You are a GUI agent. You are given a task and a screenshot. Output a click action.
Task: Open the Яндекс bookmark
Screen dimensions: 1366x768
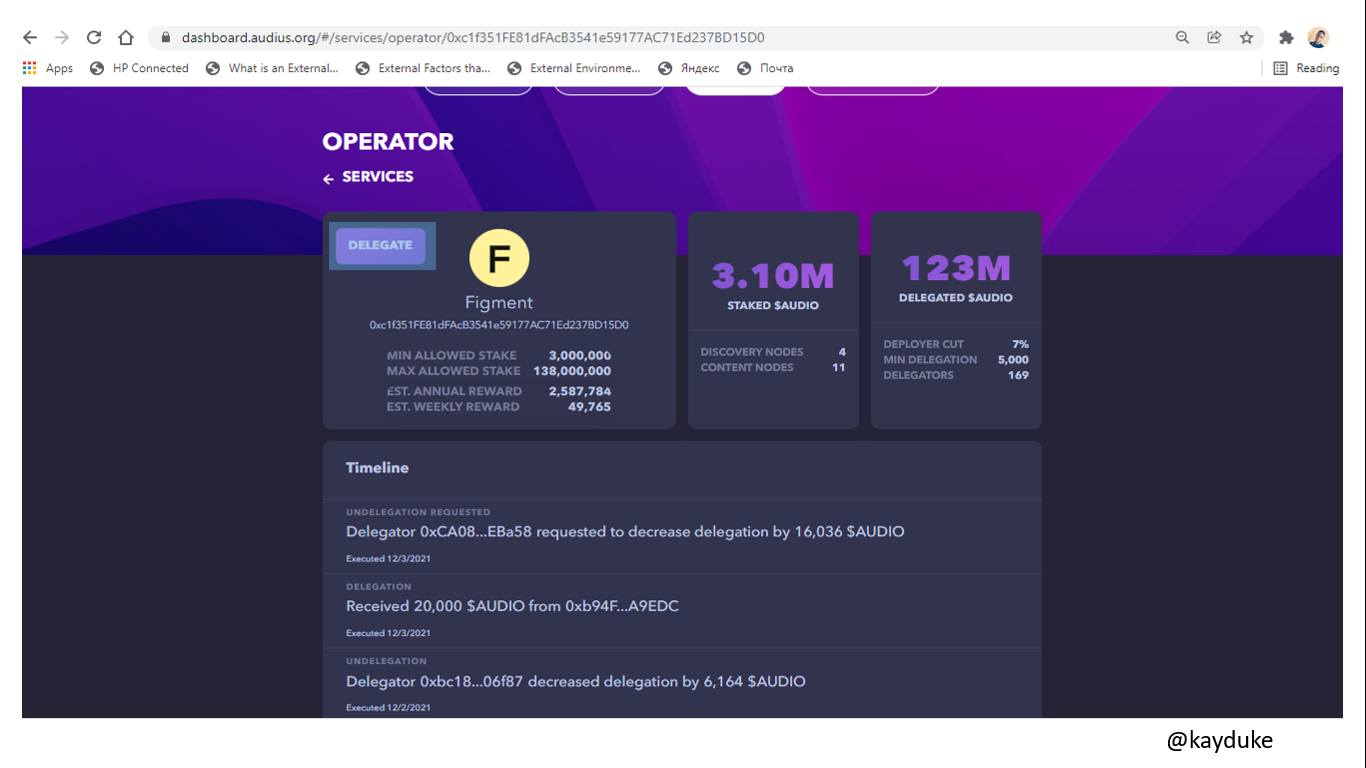(689, 68)
